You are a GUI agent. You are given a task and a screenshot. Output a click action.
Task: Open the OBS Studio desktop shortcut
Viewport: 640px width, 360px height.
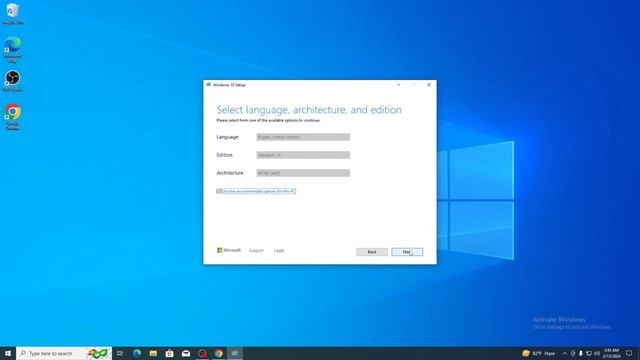pyautogui.click(x=13, y=81)
